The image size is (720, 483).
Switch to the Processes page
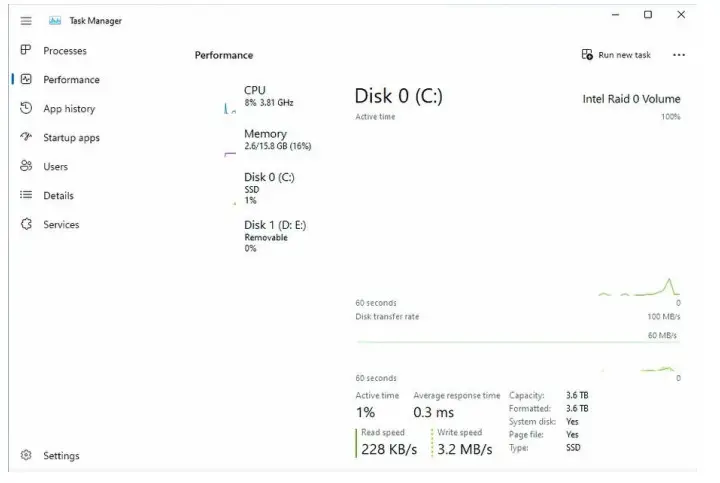coord(65,51)
